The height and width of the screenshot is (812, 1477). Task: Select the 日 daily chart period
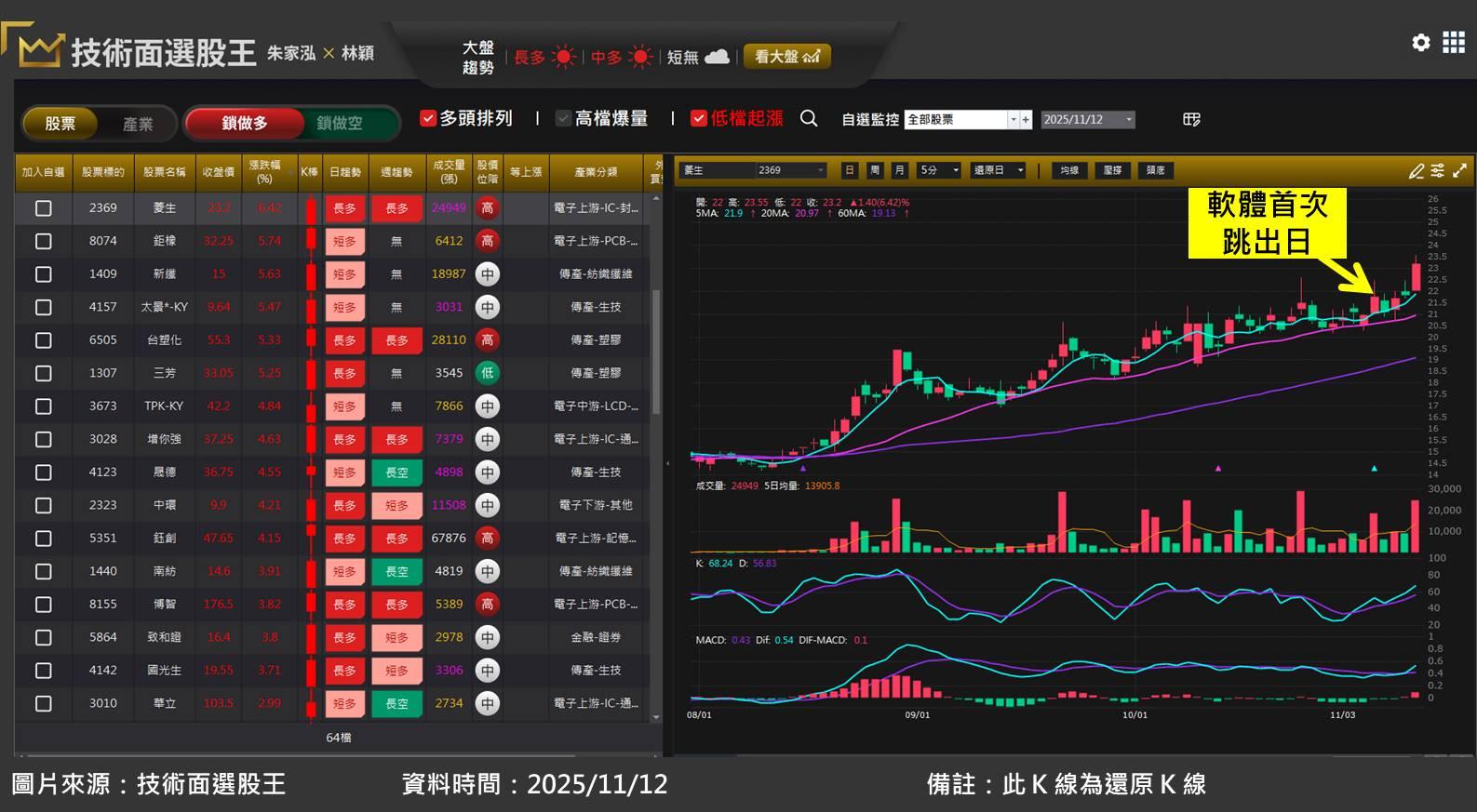point(849,170)
